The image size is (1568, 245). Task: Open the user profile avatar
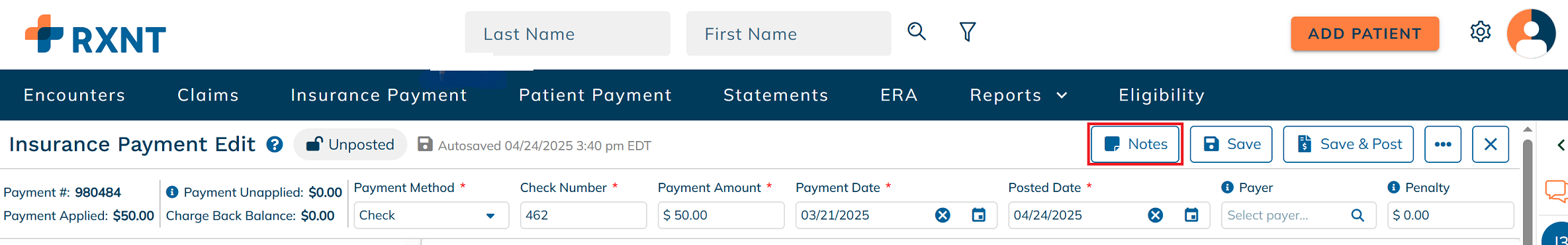point(1531,33)
